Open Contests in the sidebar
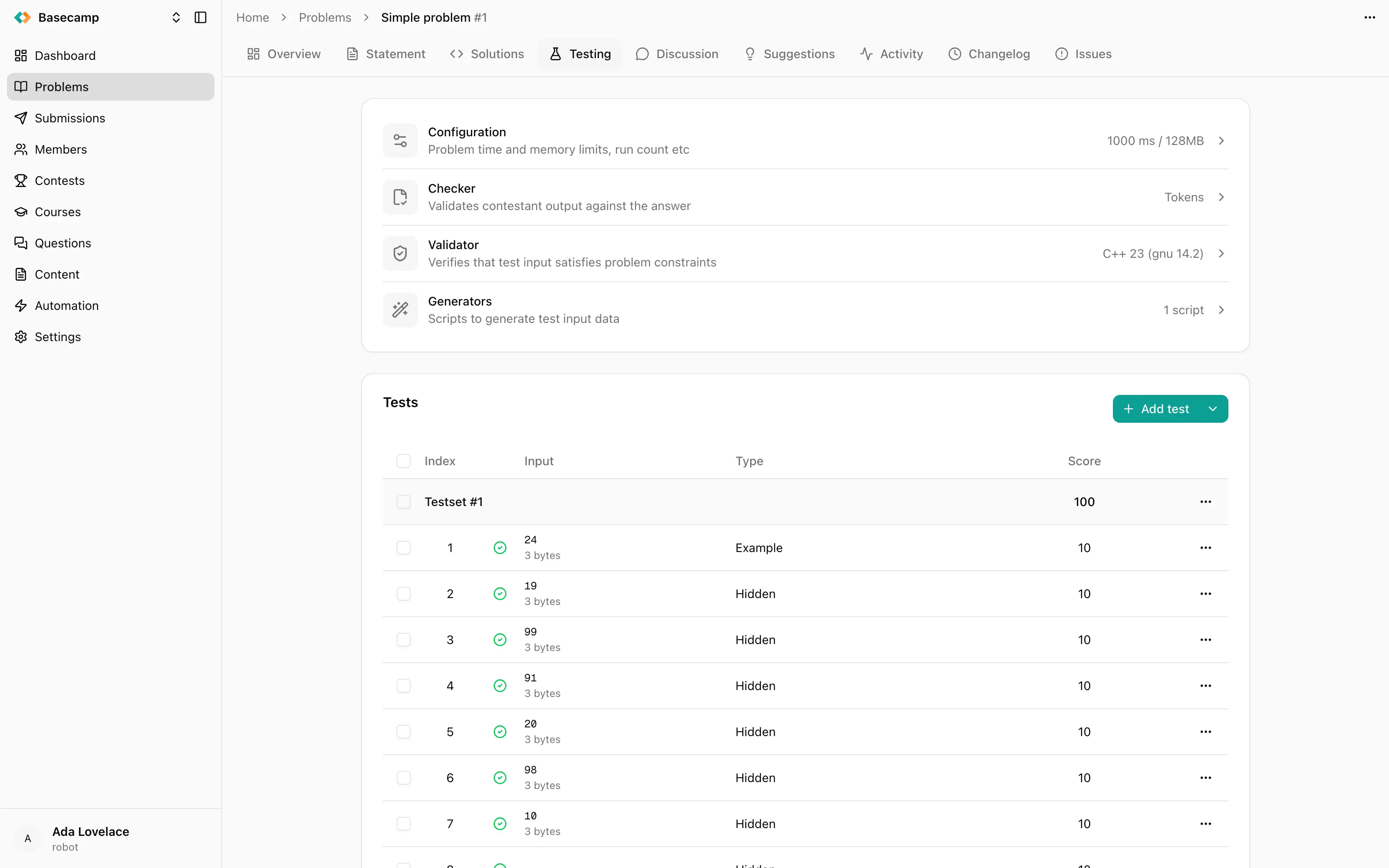 tap(110, 181)
